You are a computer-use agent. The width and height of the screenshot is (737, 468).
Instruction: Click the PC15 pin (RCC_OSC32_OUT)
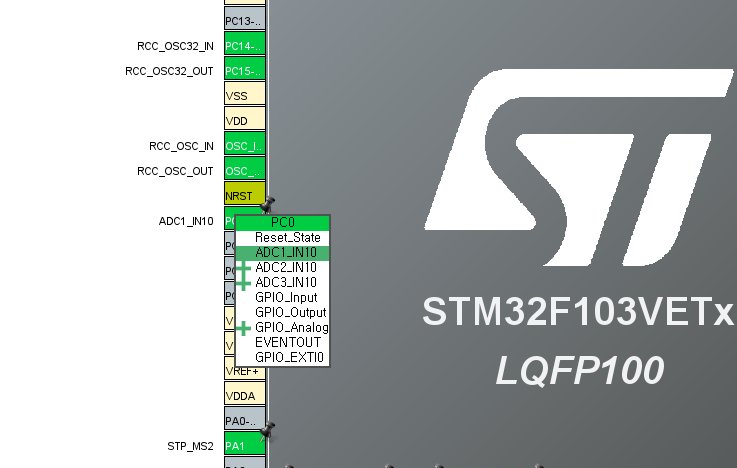click(245, 71)
